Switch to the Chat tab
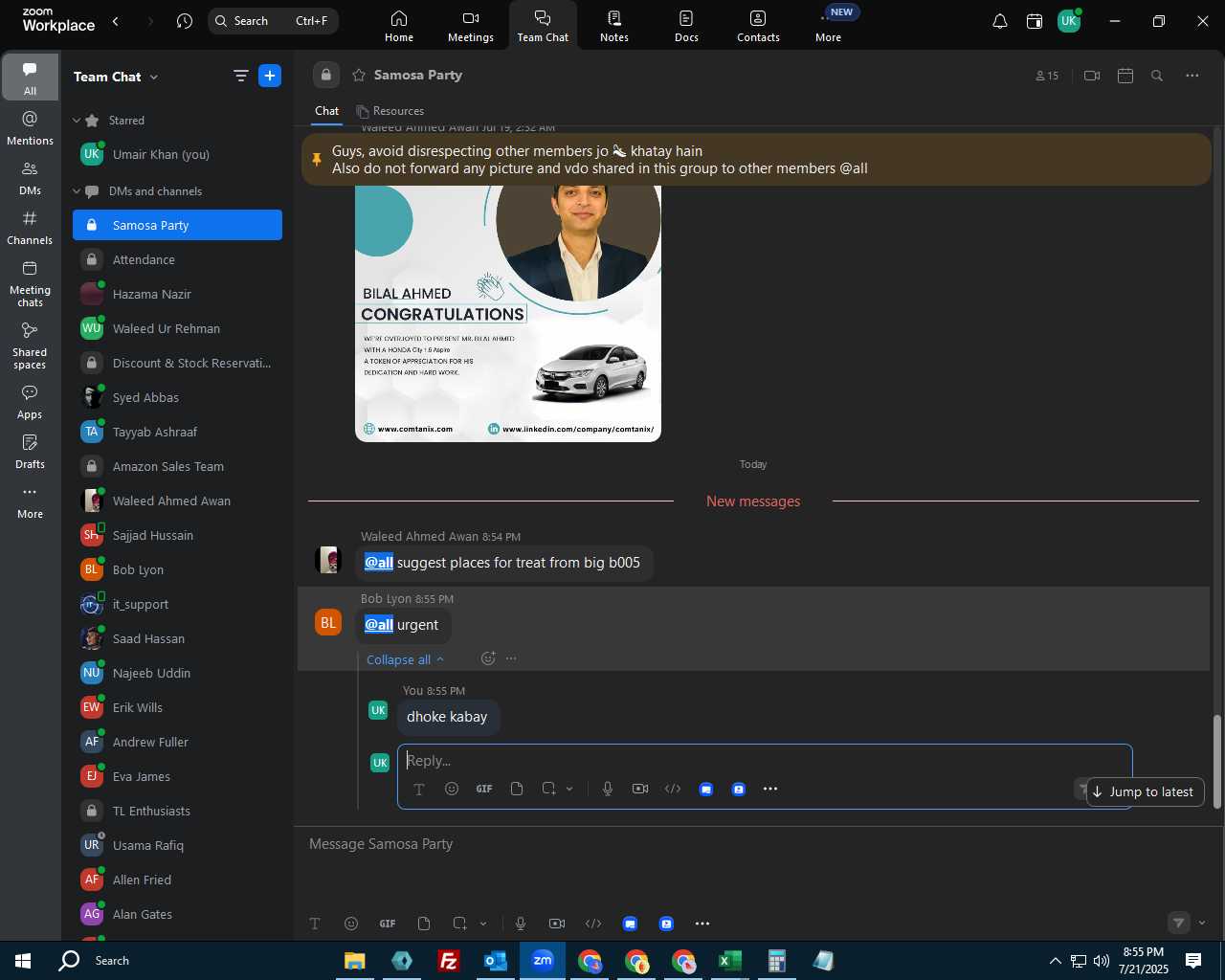 pos(327,111)
